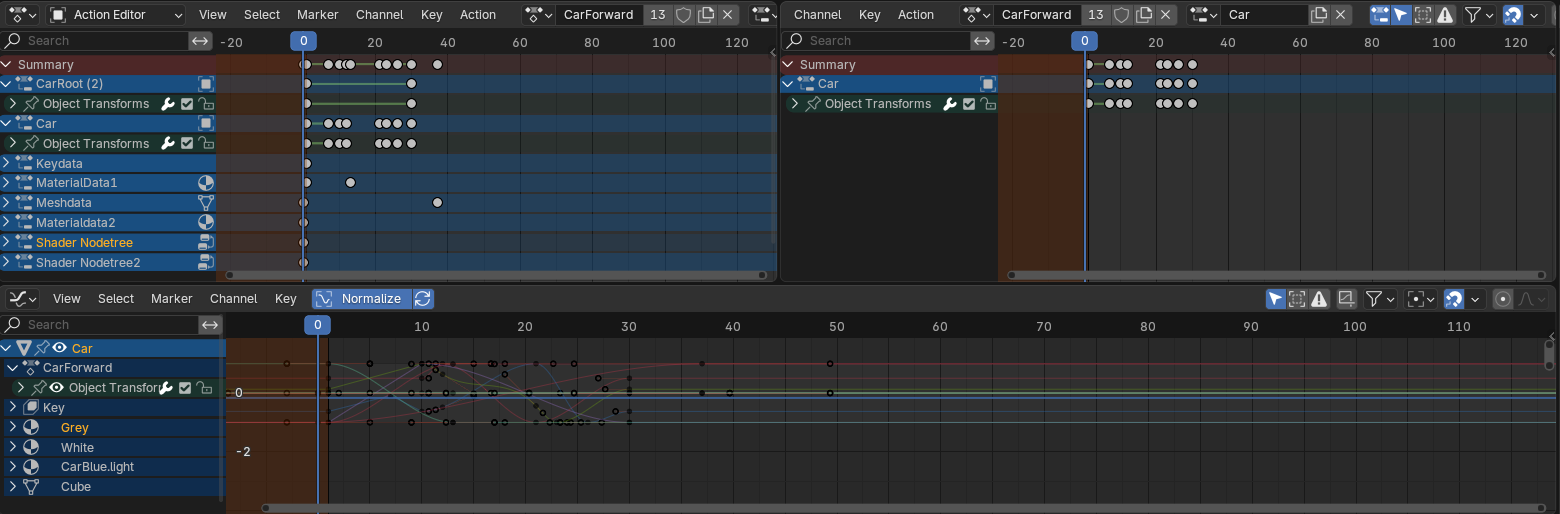Image resolution: width=1560 pixels, height=514 pixels.
Task: Duplicate the Car slot
Action: click(x=1320, y=15)
